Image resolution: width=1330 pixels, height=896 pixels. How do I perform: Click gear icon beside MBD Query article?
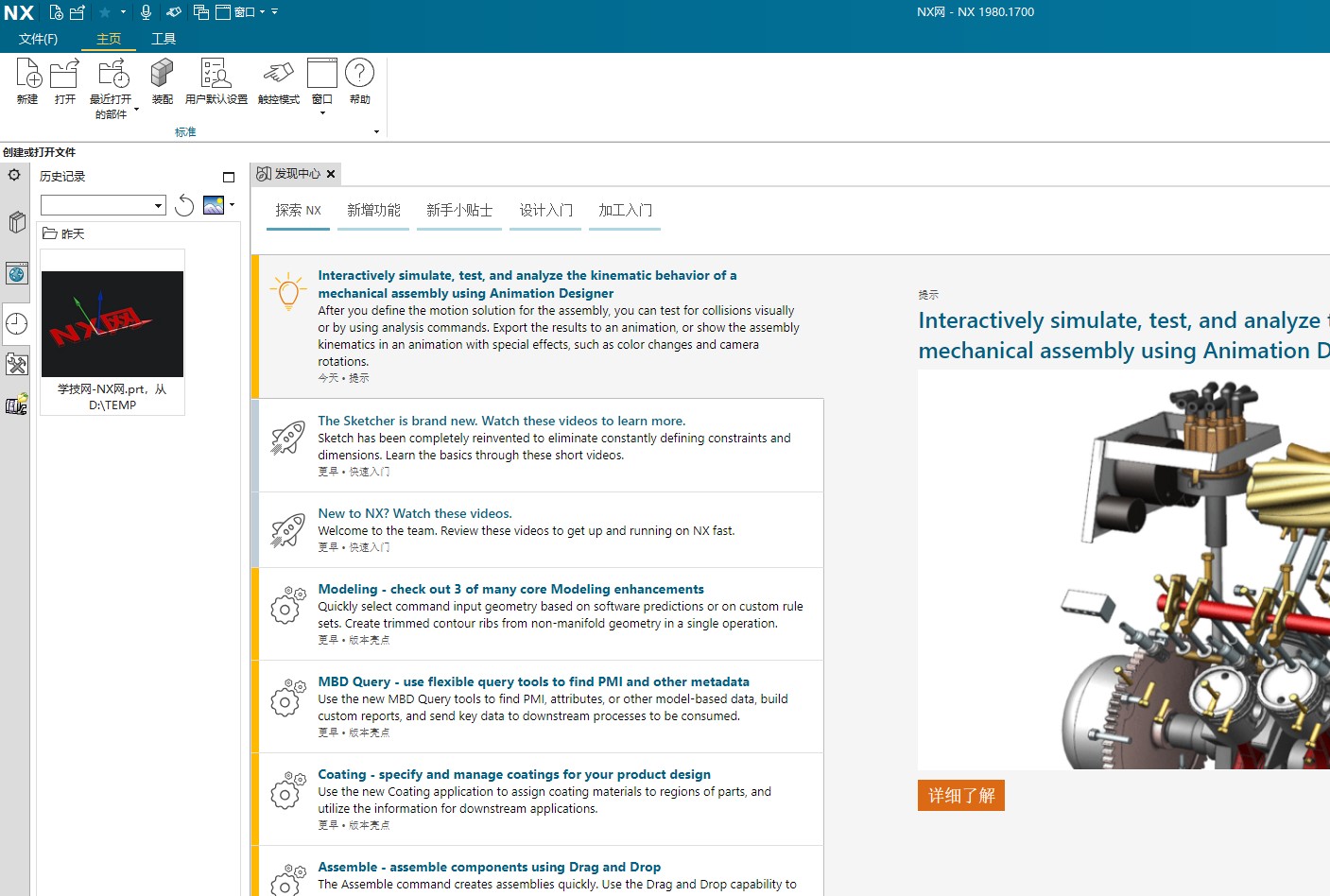point(288,698)
